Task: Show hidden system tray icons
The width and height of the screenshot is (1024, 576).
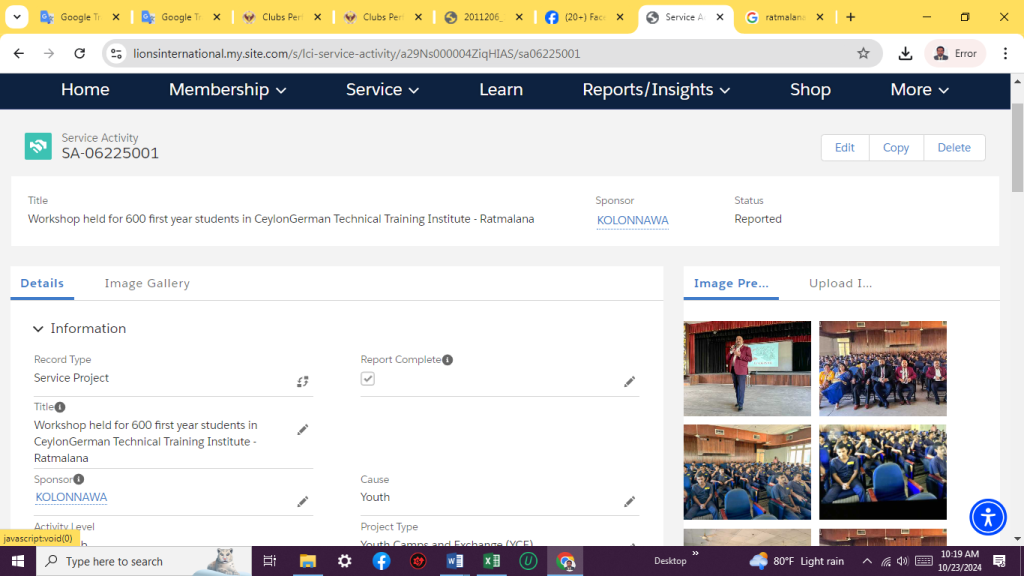Action: click(867, 561)
